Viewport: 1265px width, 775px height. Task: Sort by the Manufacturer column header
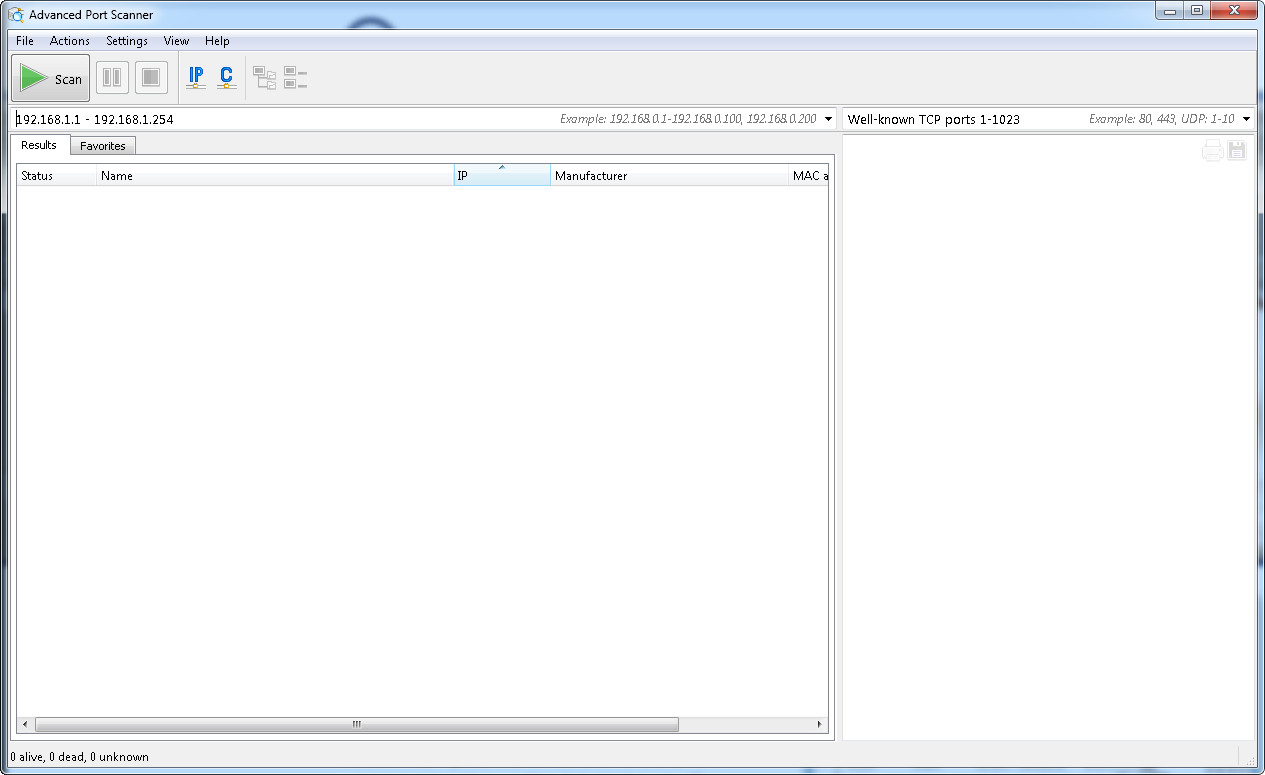[670, 175]
